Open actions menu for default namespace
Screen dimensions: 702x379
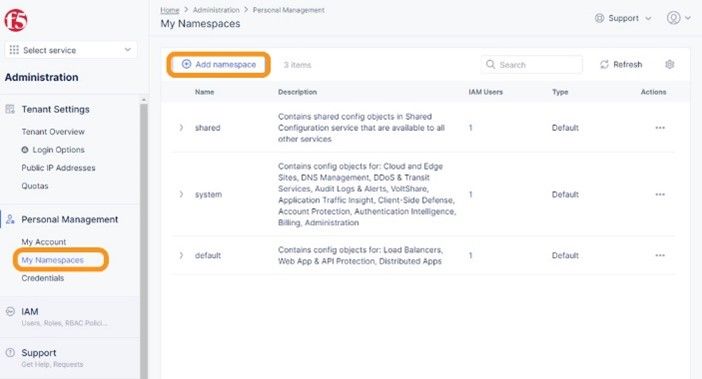click(660, 255)
